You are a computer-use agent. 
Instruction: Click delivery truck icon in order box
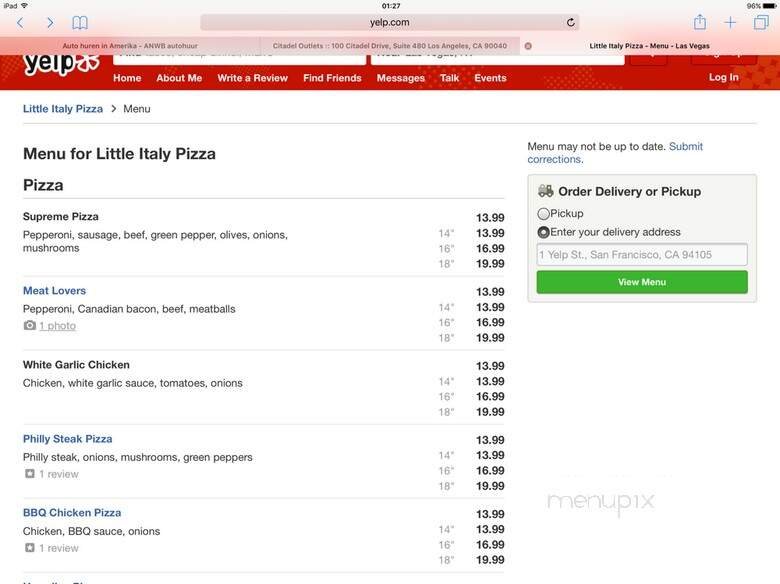pyautogui.click(x=546, y=191)
